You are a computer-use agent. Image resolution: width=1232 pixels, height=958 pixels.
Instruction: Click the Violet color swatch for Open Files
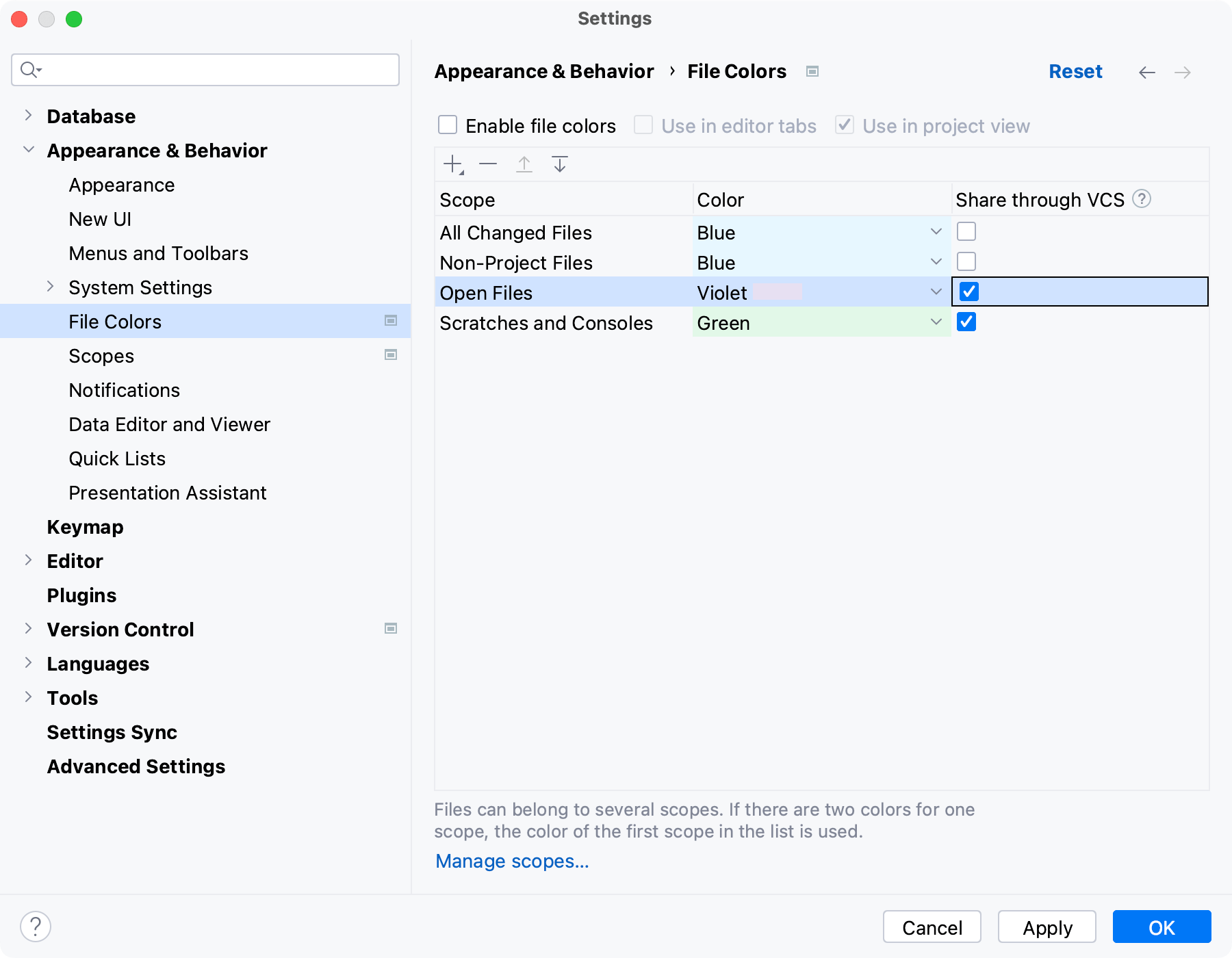777,292
